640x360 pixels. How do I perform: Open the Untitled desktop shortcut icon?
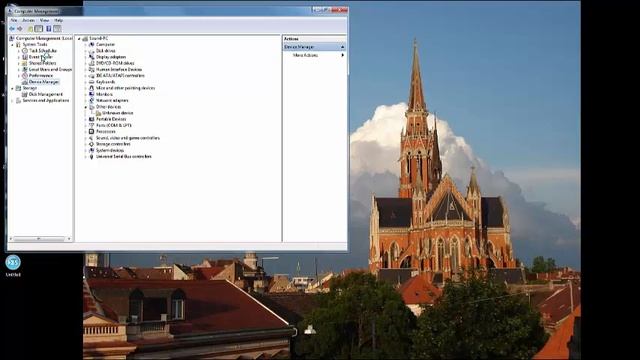(x=13, y=266)
